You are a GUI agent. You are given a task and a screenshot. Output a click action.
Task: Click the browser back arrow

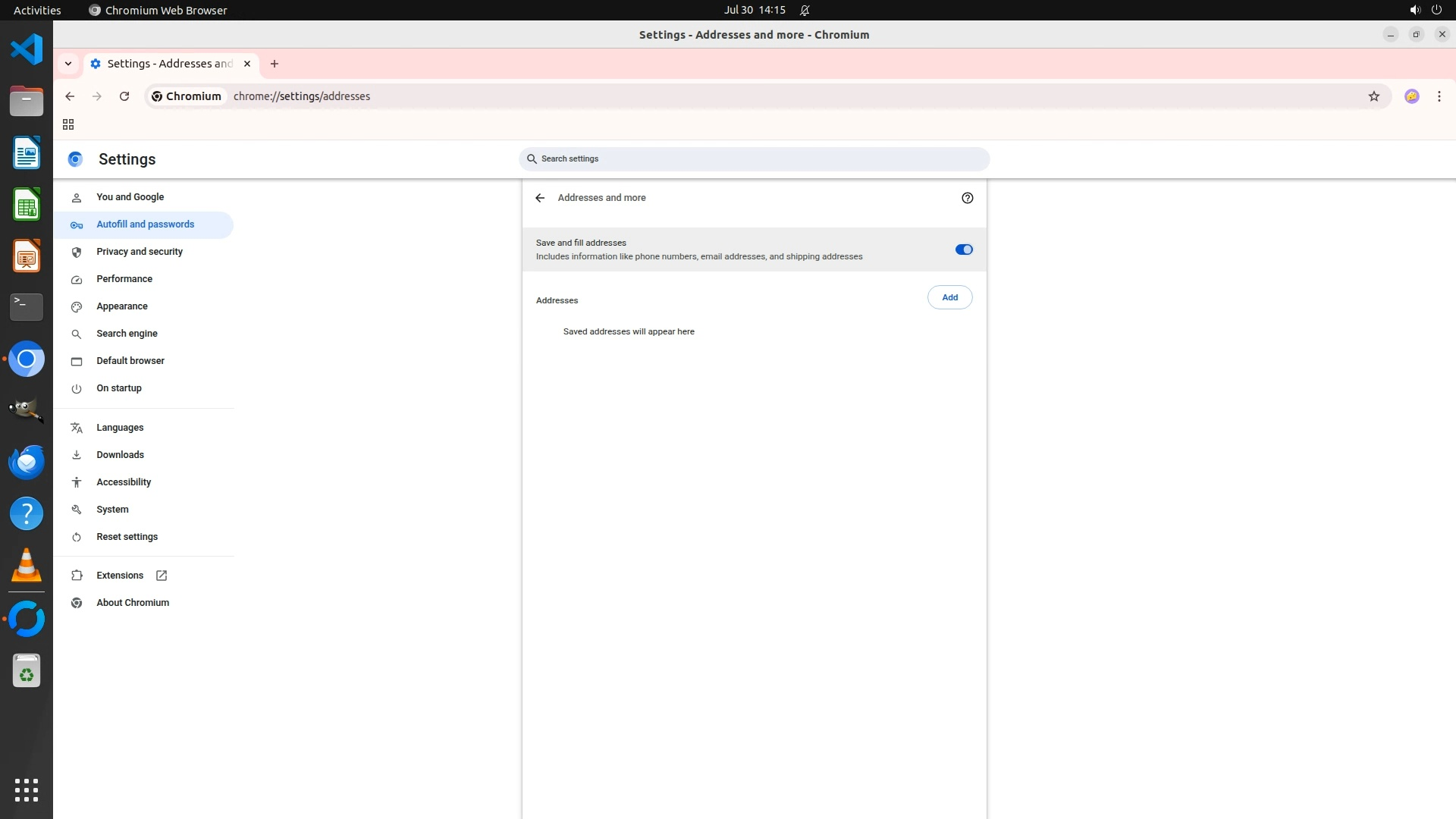pyautogui.click(x=70, y=96)
